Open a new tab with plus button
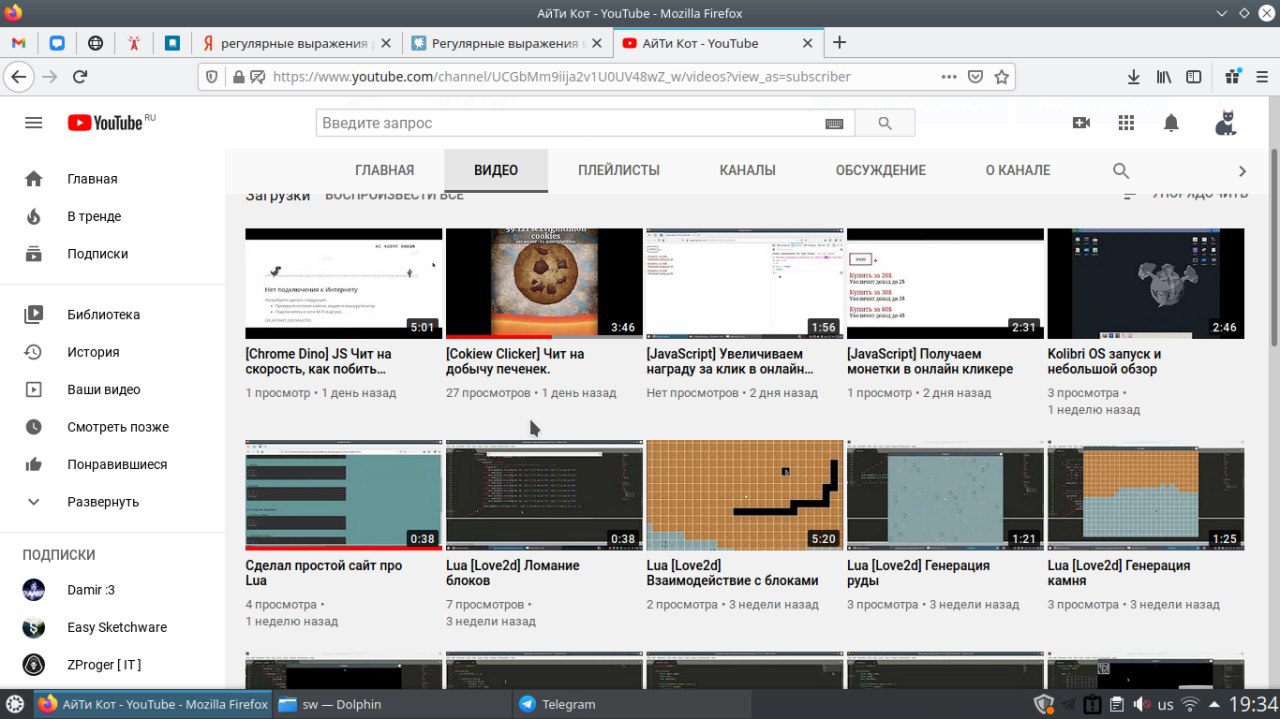Screen dimensions: 1280x719 pyautogui.click(x=839, y=42)
